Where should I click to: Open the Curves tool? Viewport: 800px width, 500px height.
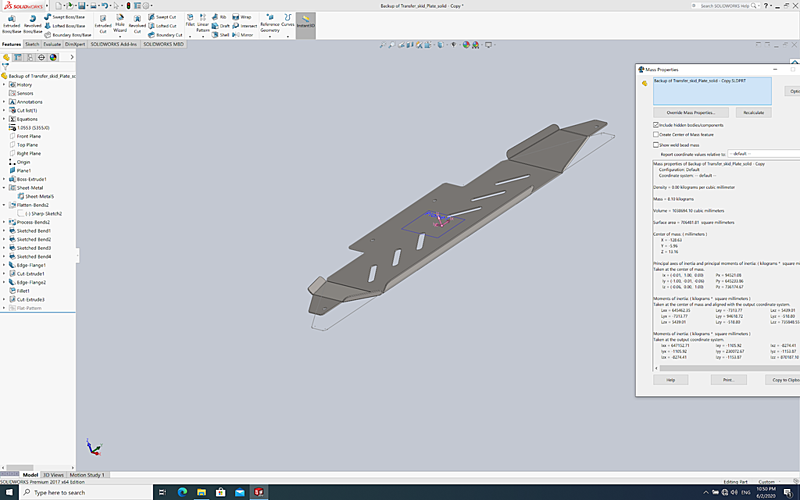pyautogui.click(x=288, y=24)
